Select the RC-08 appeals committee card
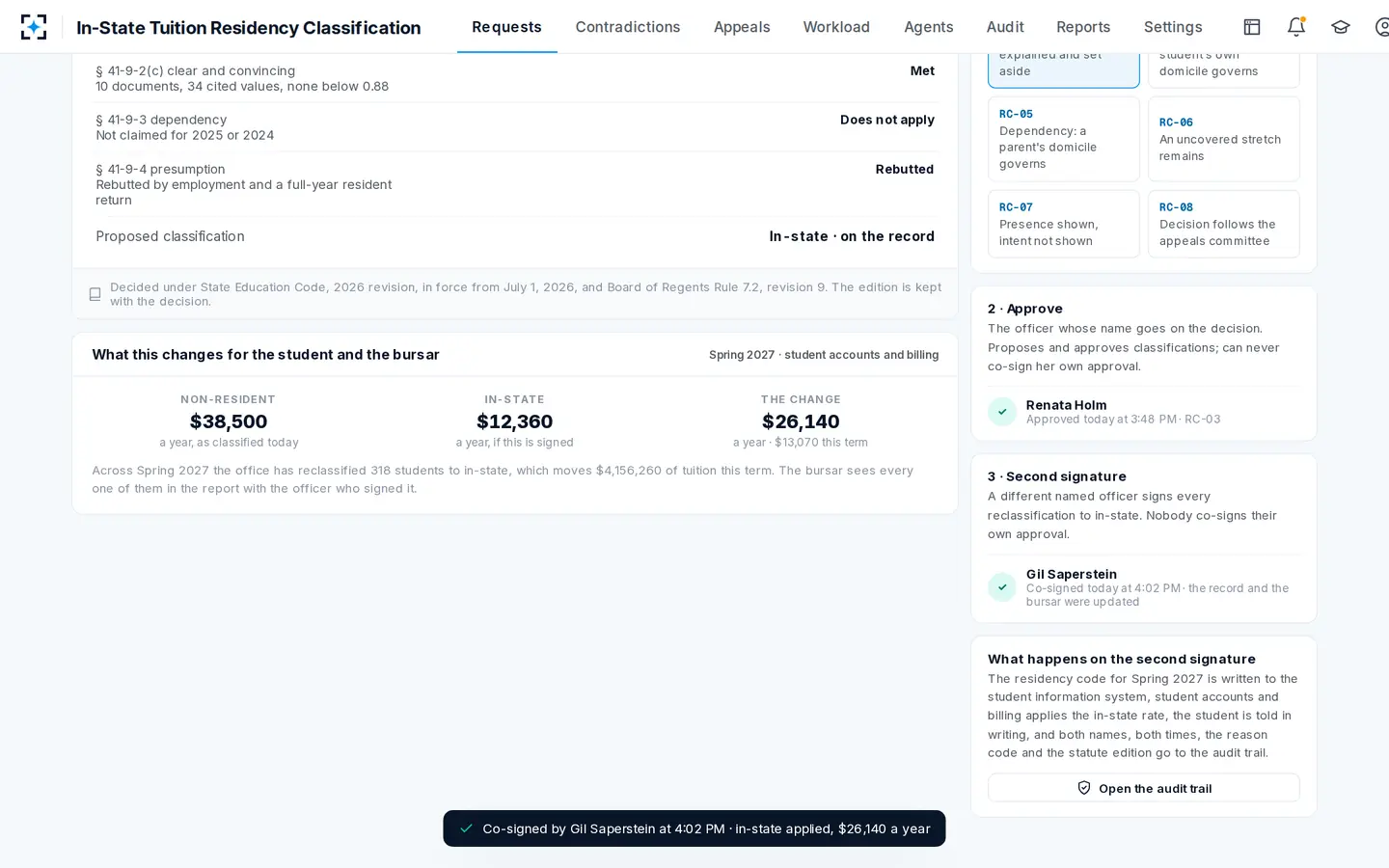Screen dimensions: 1389x868 coord(1224,224)
